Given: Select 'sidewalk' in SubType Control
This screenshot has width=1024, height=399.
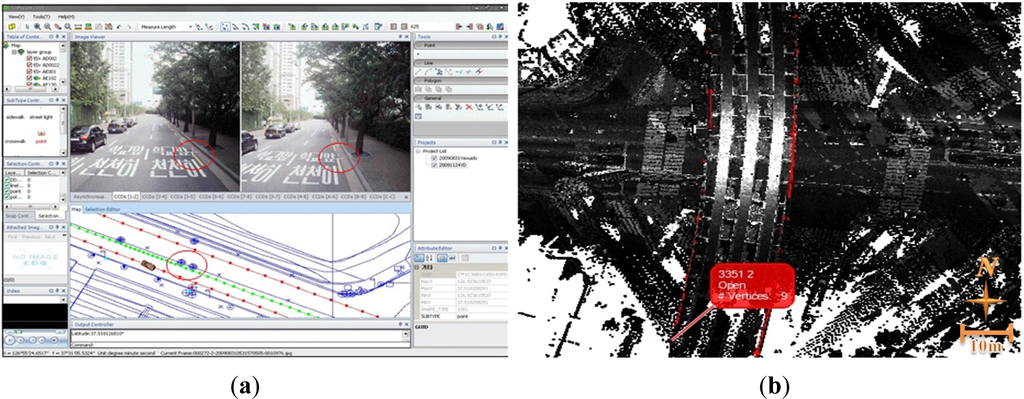Looking at the screenshot, I should [x=15, y=117].
